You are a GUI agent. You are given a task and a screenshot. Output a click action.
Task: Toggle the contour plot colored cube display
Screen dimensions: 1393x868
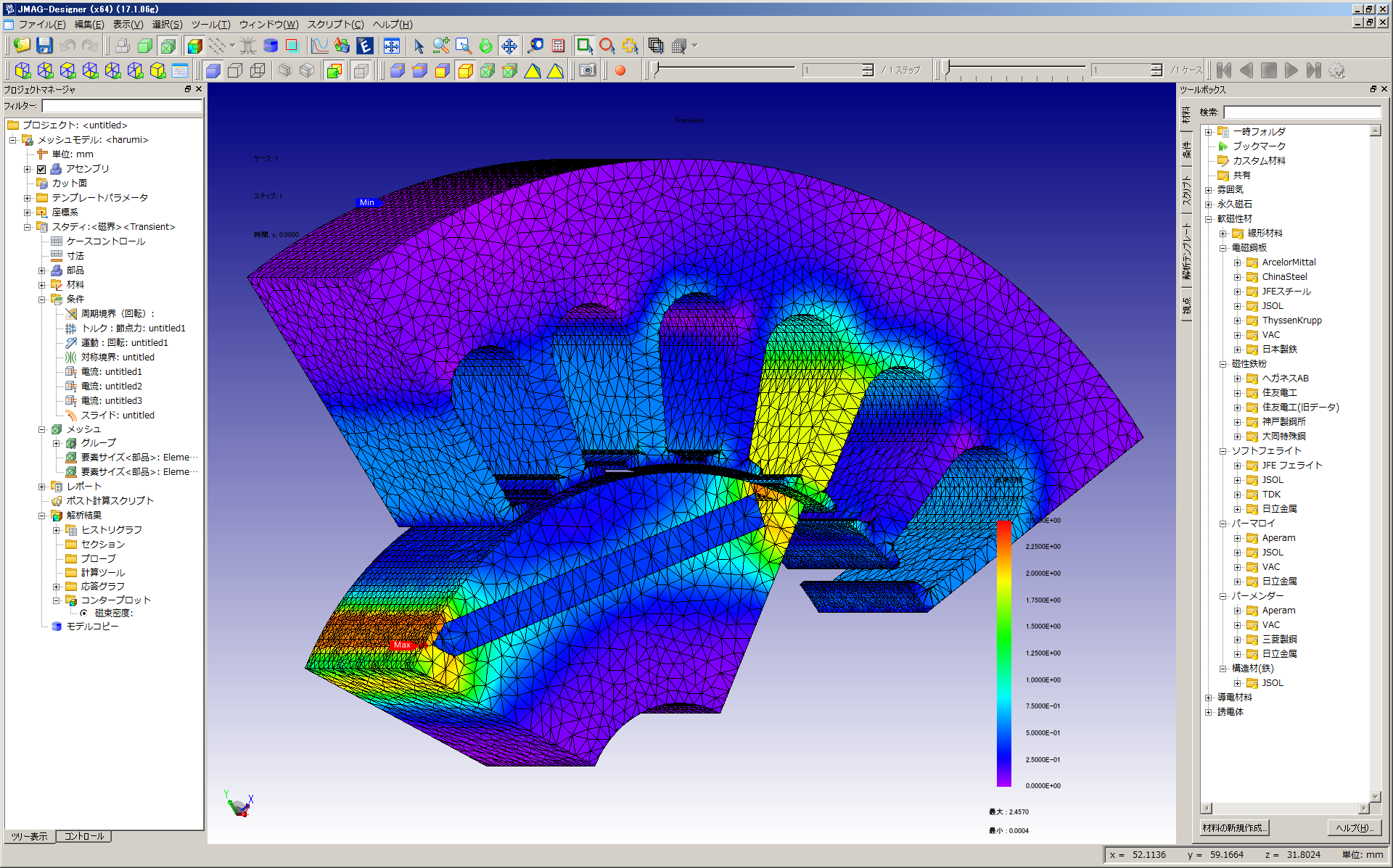[x=194, y=46]
